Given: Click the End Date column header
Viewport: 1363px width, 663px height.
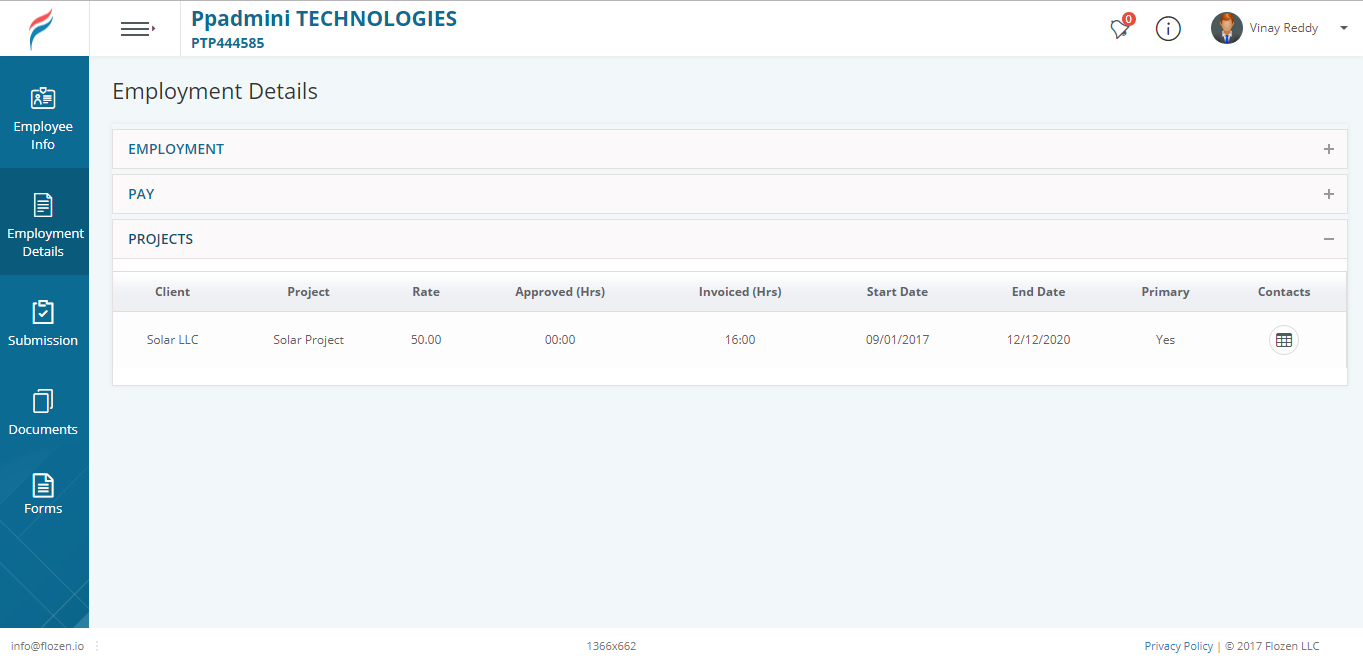Looking at the screenshot, I should click(x=1038, y=292).
